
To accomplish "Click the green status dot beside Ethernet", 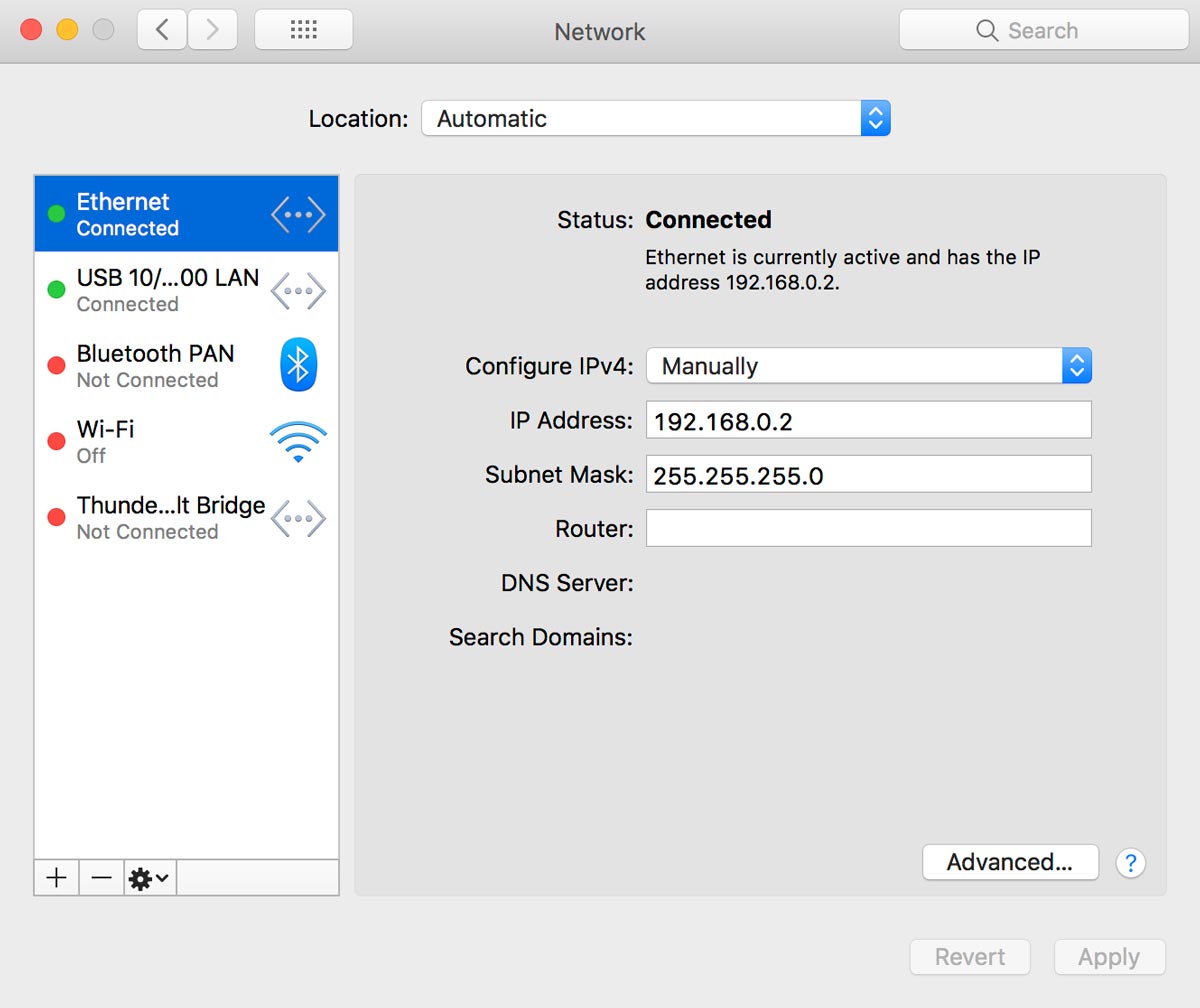I will 56,213.
